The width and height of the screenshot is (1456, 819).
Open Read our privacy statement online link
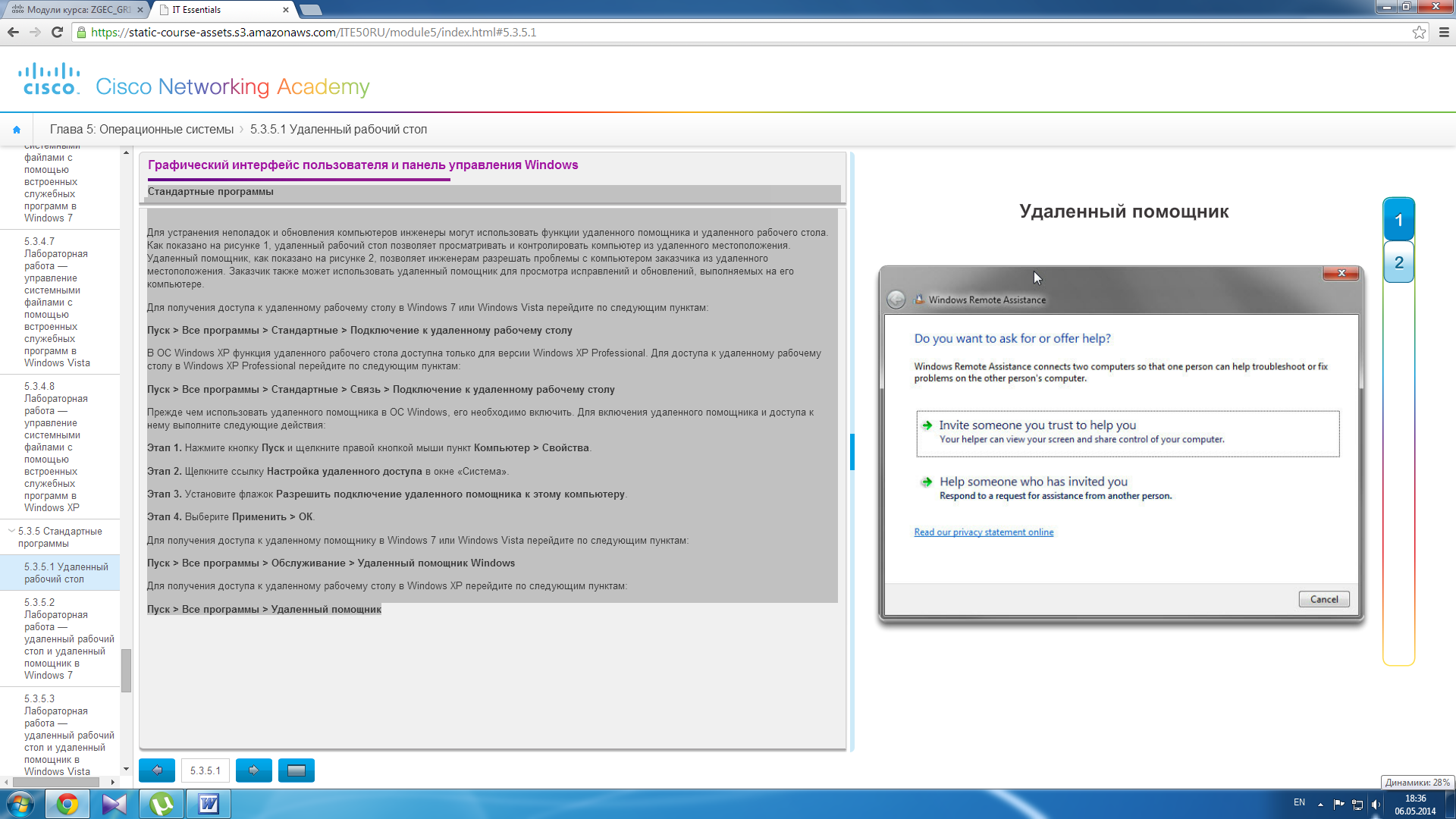tap(984, 532)
